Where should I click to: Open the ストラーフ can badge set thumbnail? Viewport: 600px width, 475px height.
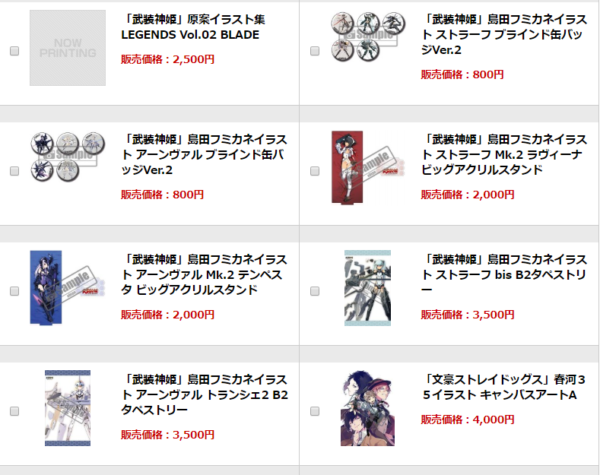368,36
